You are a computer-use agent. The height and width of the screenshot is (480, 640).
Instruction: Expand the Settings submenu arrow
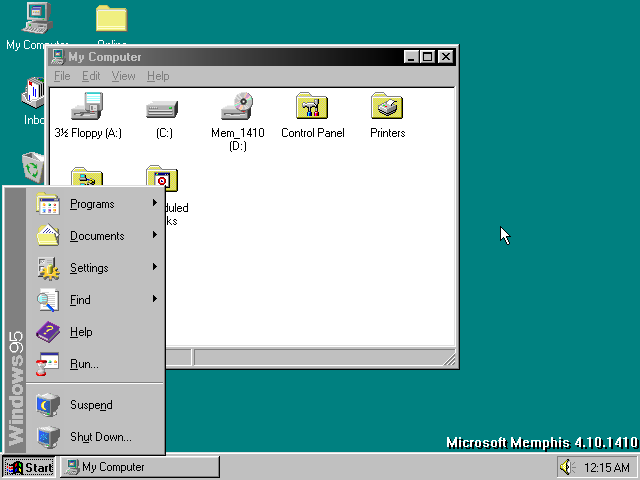pyautogui.click(x=155, y=267)
